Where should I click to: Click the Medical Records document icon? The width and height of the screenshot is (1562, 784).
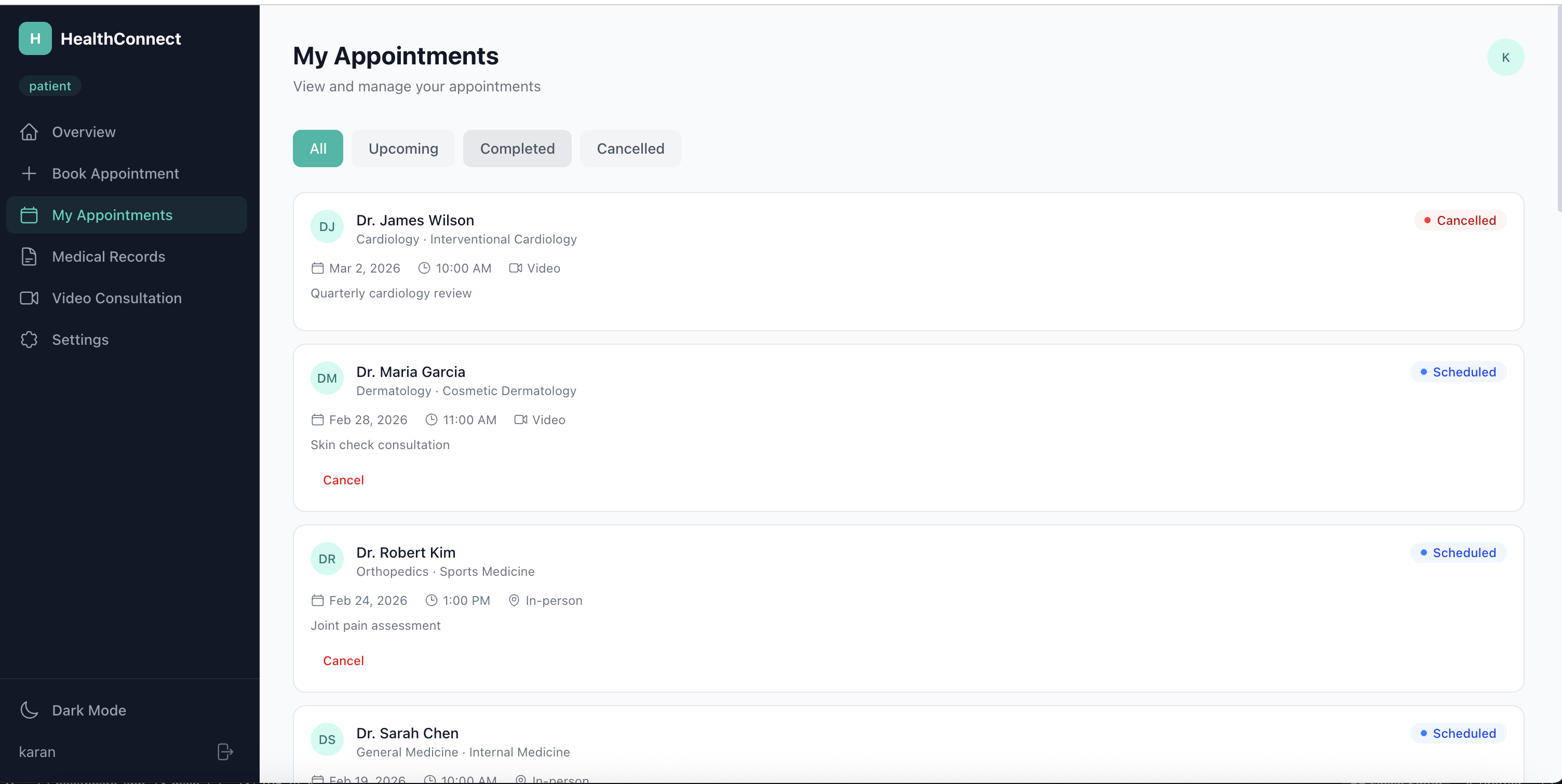pyautogui.click(x=29, y=256)
